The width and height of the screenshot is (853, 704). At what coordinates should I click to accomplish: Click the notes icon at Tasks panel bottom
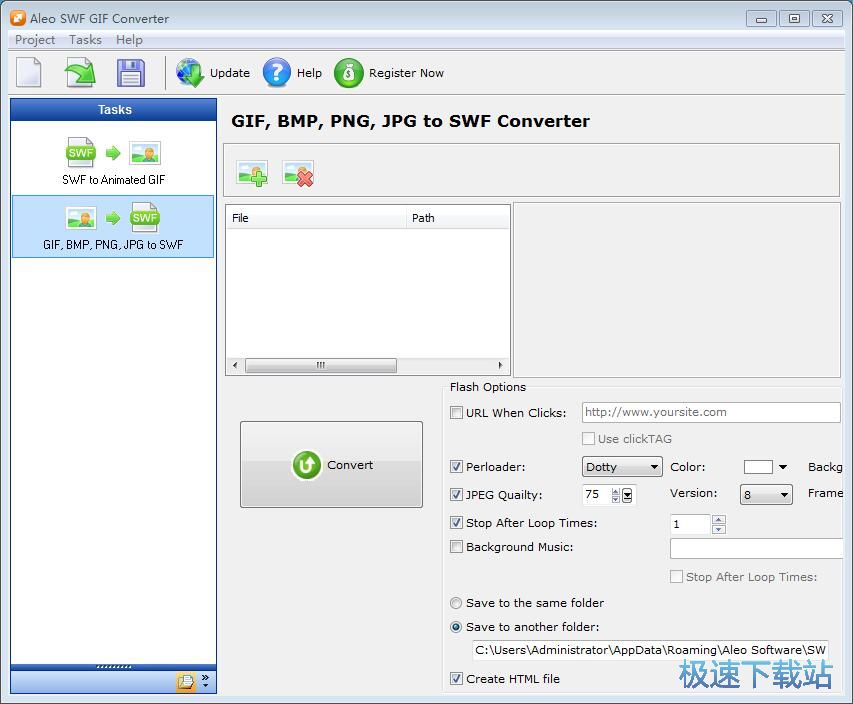[186, 681]
